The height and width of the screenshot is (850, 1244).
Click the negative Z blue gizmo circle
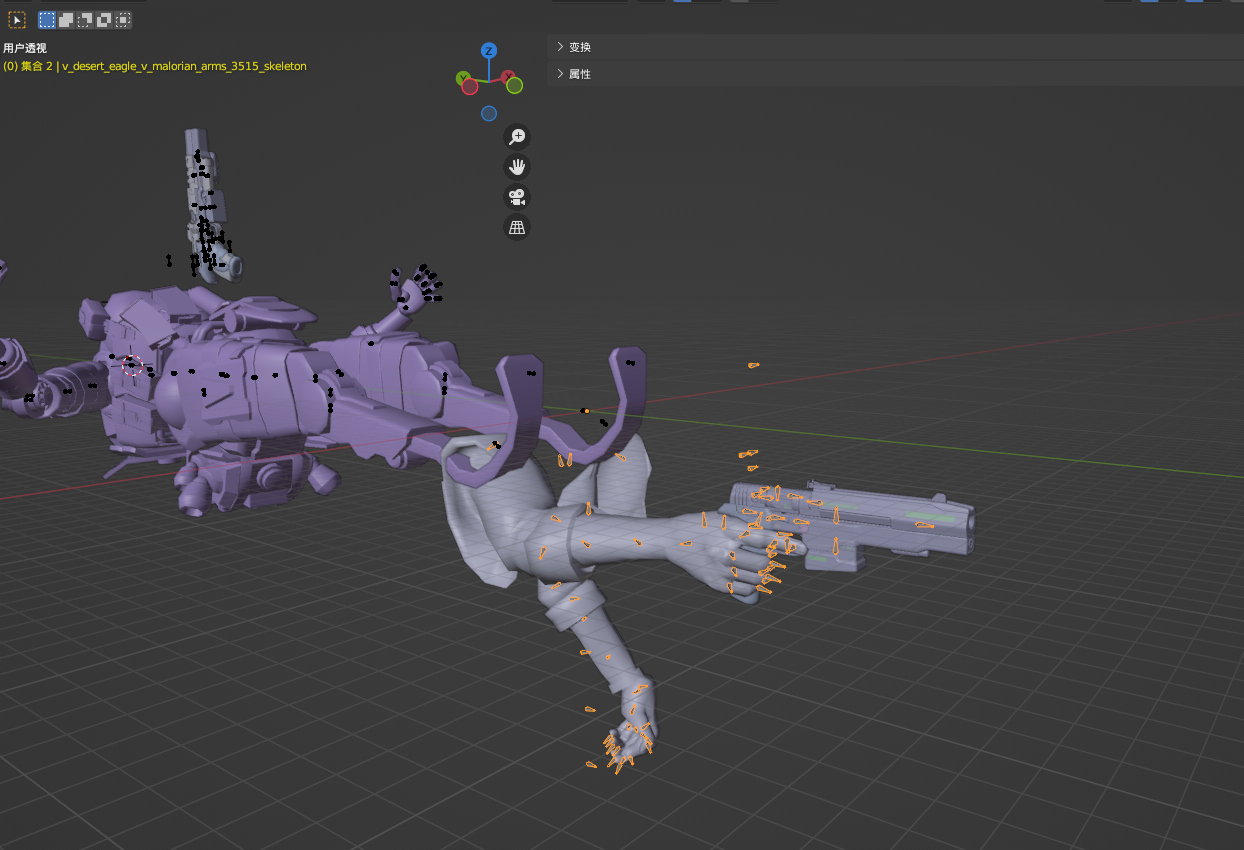pos(489,114)
